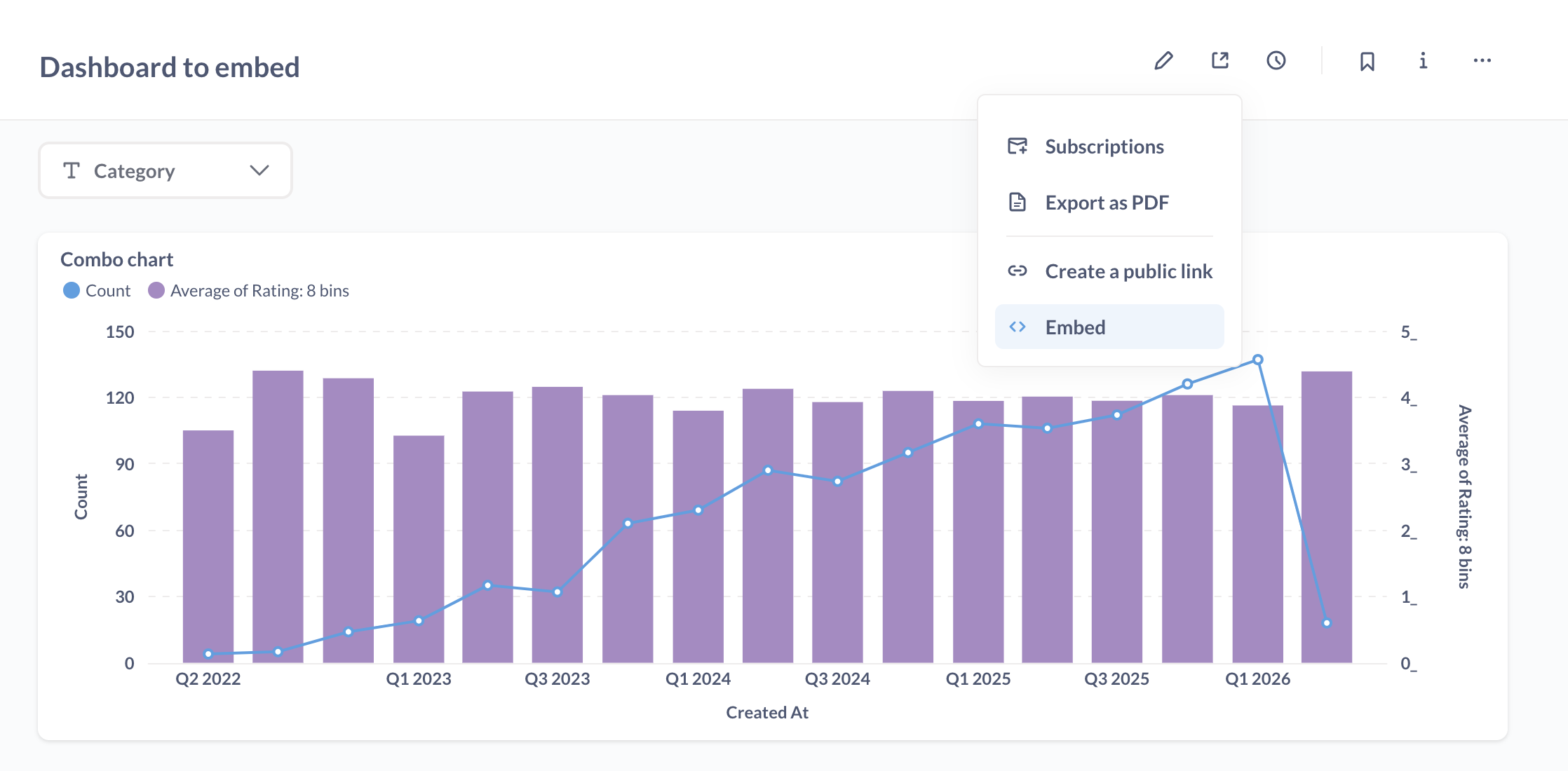
Task: Bookmark the dashboard using the bookmark icon
Action: coord(1366,61)
